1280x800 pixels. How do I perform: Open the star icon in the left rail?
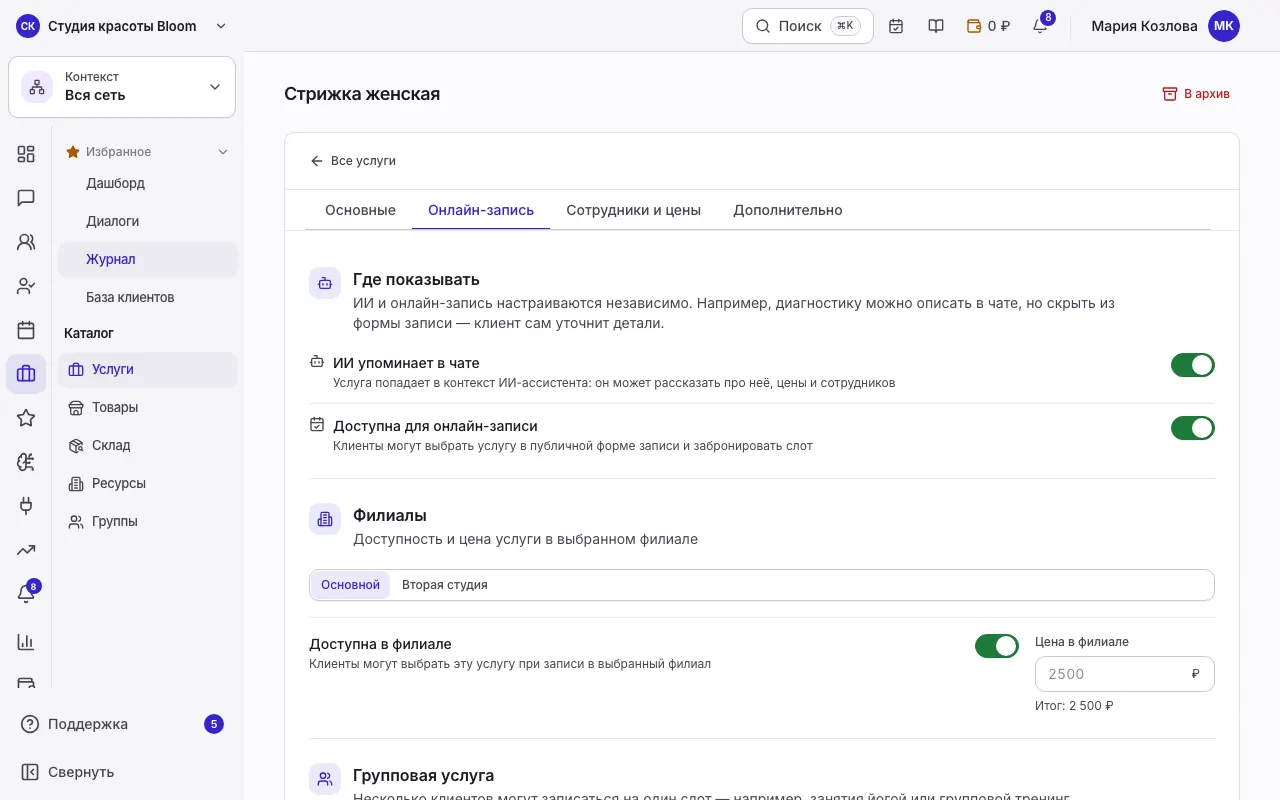26,418
